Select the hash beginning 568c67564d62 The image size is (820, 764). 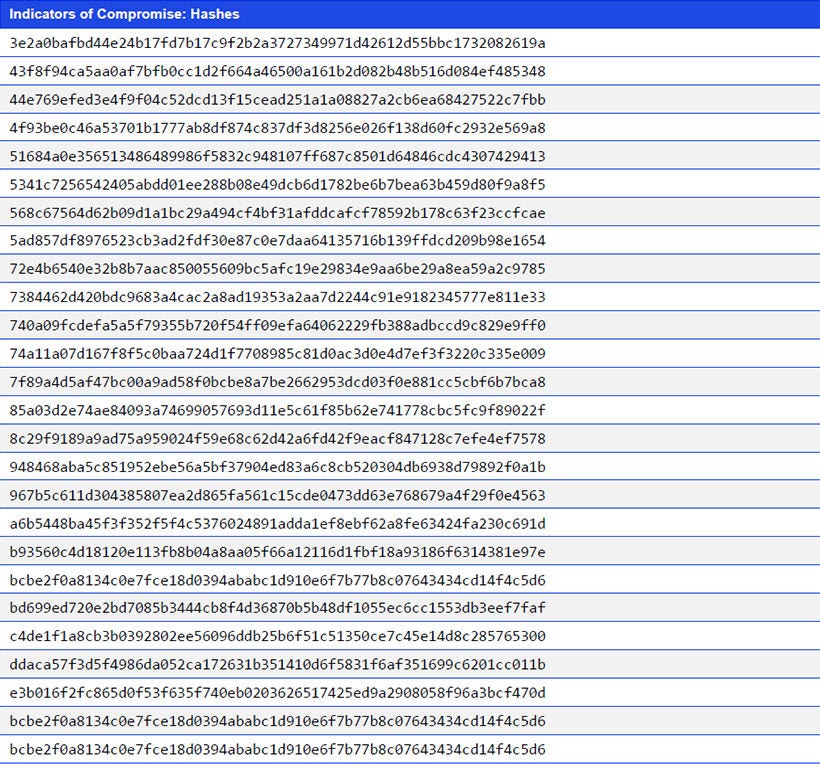pos(278,212)
